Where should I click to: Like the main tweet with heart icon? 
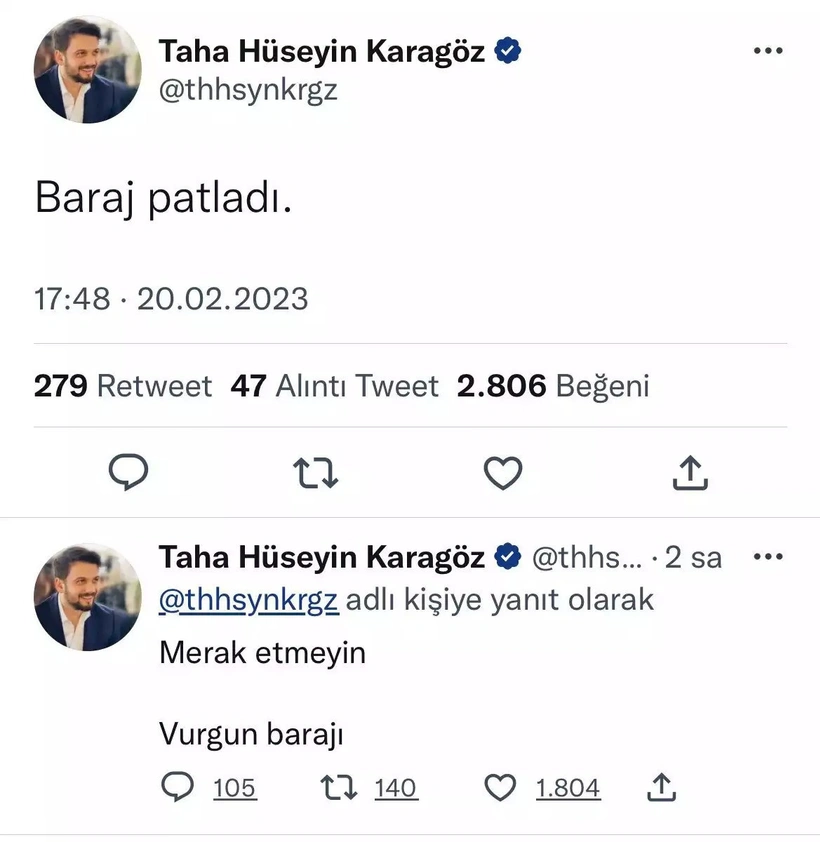pyautogui.click(x=502, y=473)
